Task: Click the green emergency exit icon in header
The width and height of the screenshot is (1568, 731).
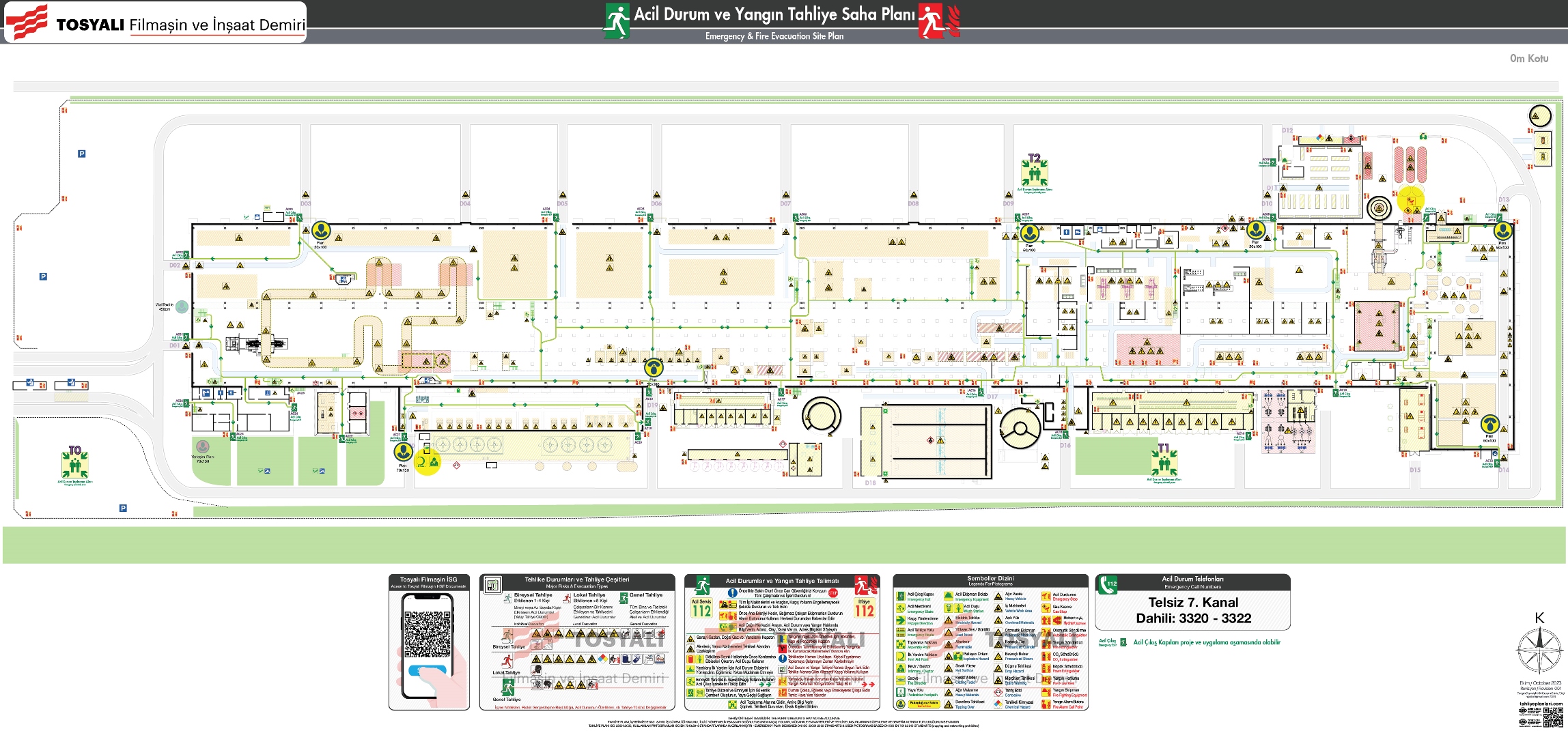Action: tap(616, 20)
